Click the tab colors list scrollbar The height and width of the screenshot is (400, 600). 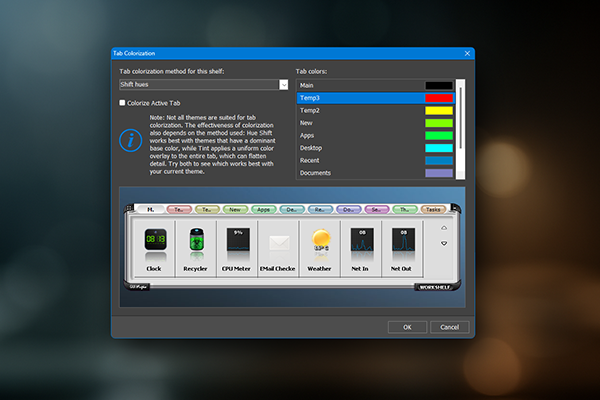coord(460,130)
